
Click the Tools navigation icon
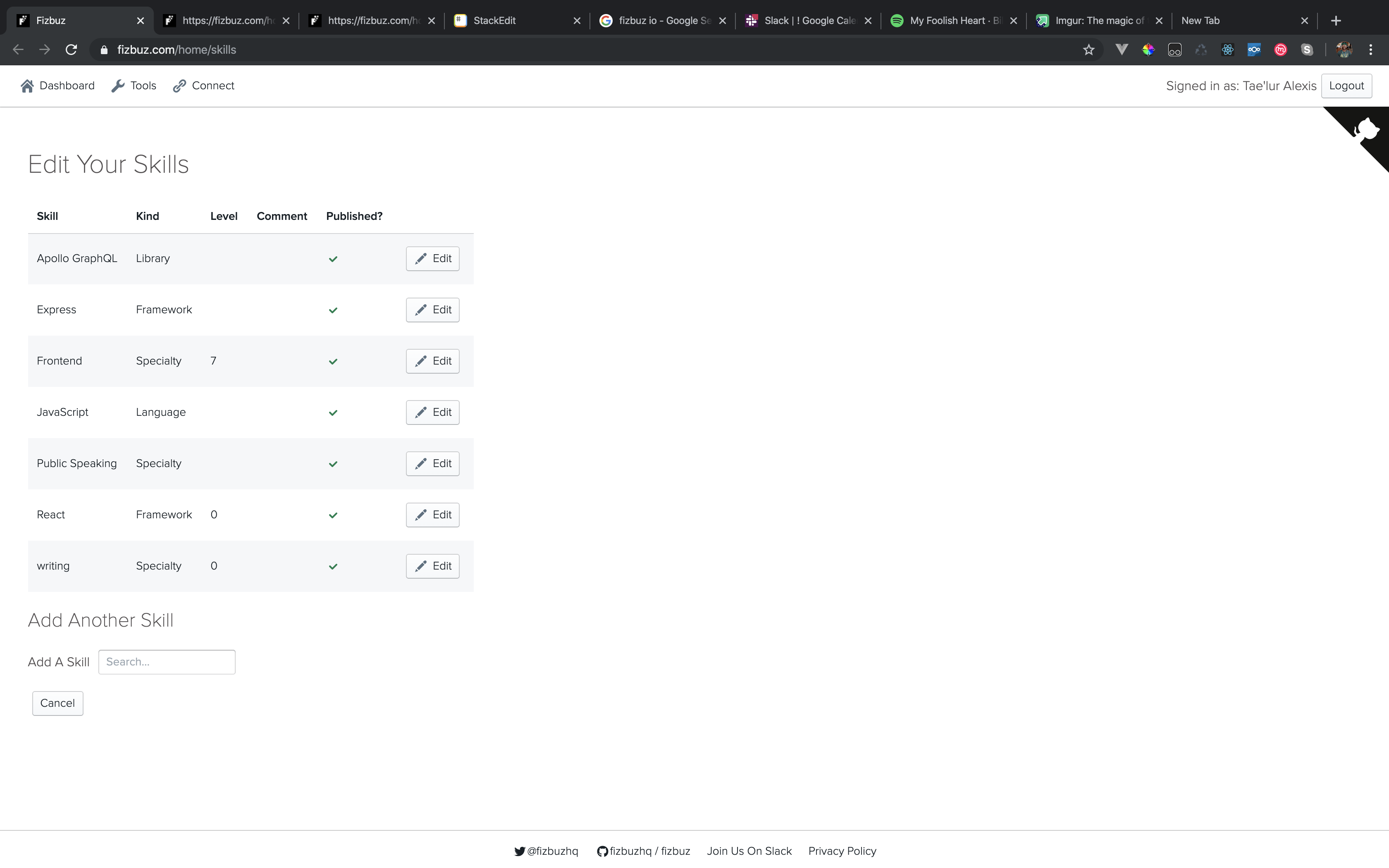[117, 86]
